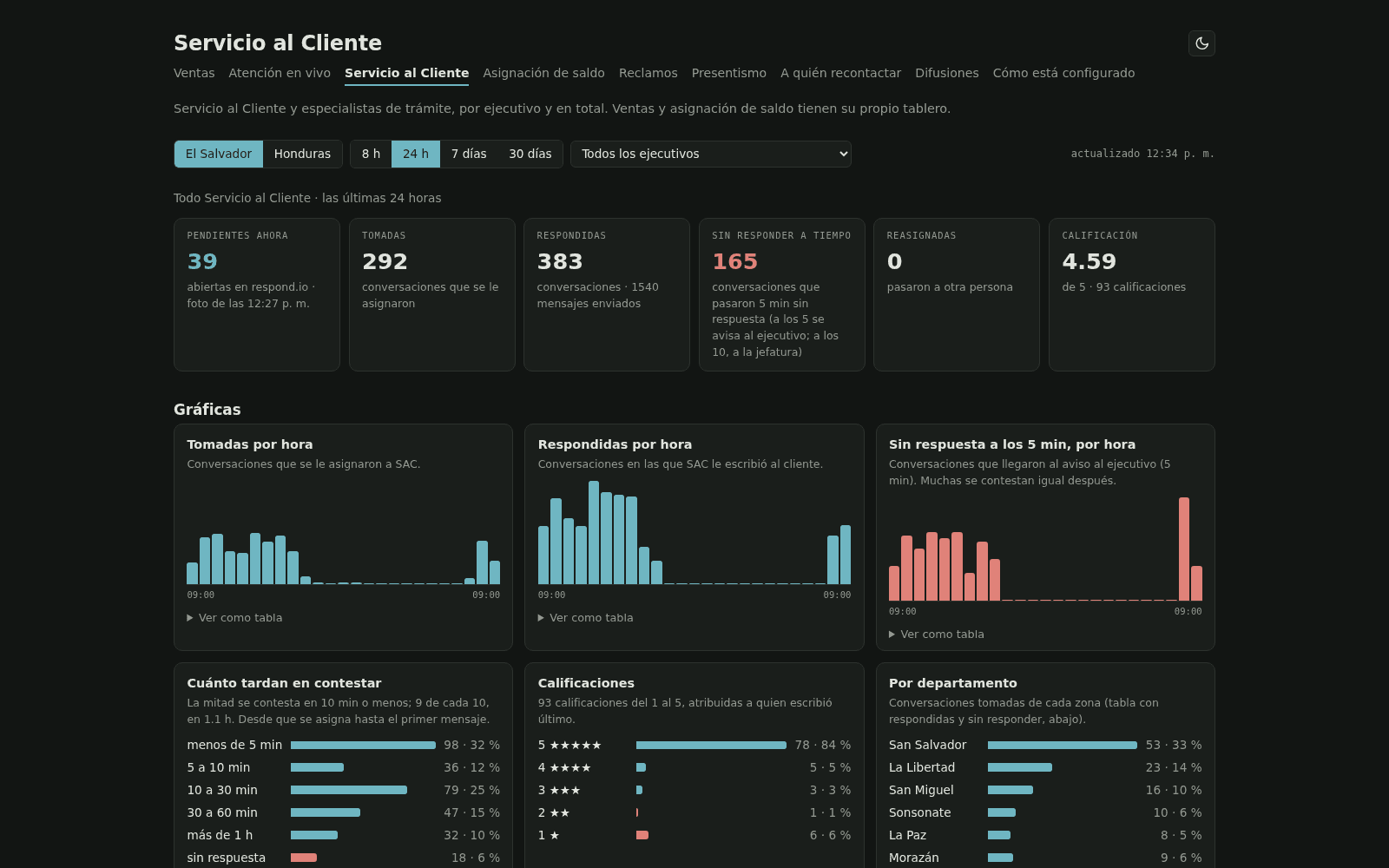The image size is (1389, 868).
Task: Click the tallest bar in Sin respuesta chart
Action: (1184, 549)
